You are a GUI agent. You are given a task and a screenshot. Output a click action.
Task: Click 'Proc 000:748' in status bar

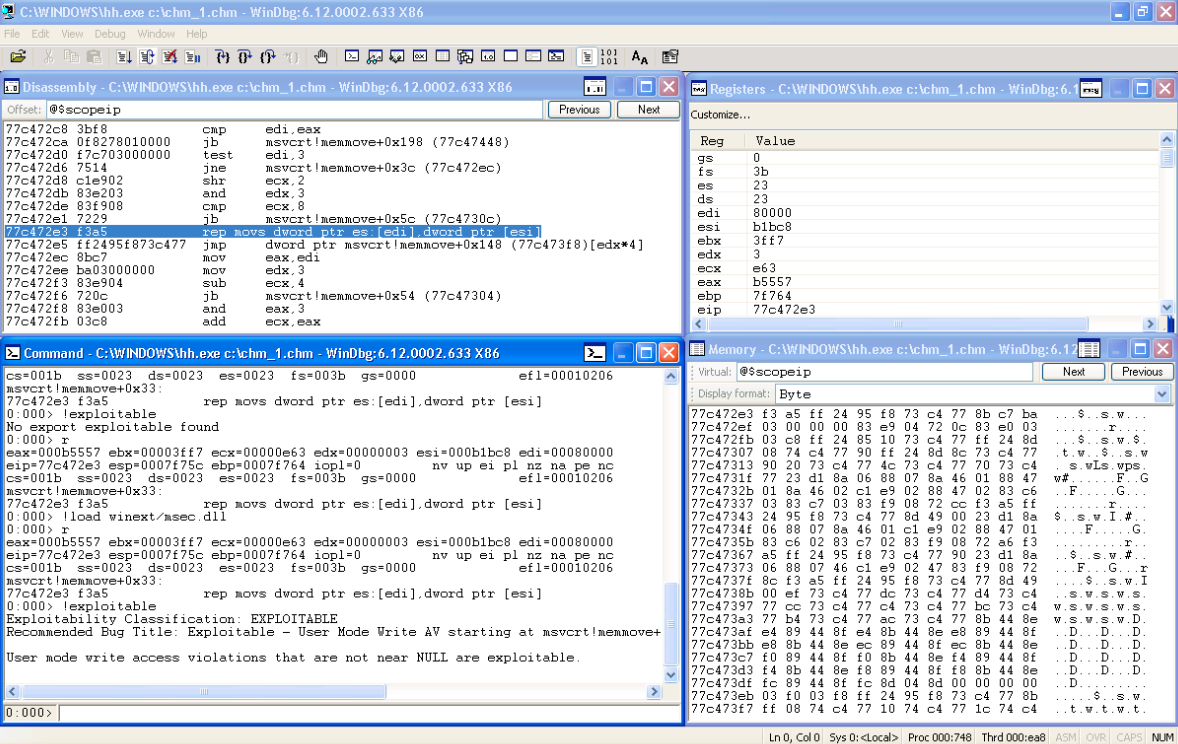click(x=939, y=737)
